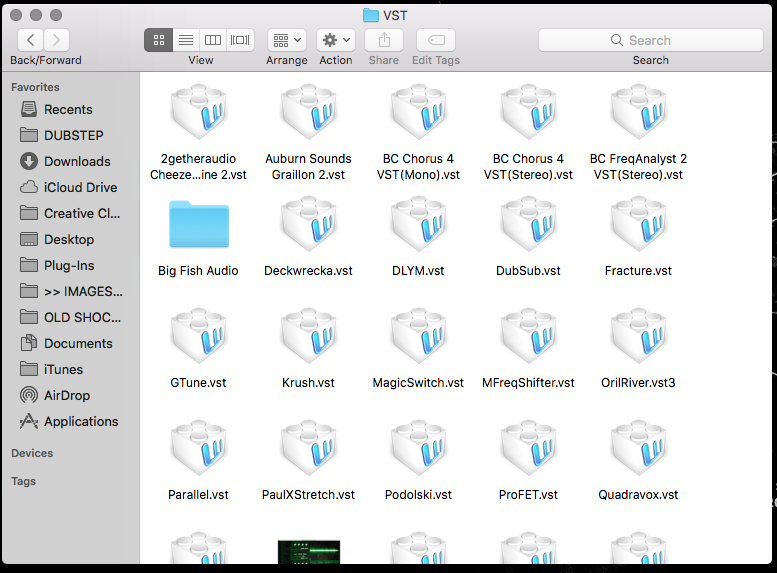Click the Favorites sidebar section header
Viewport: 777px width, 573px height.
[x=35, y=87]
